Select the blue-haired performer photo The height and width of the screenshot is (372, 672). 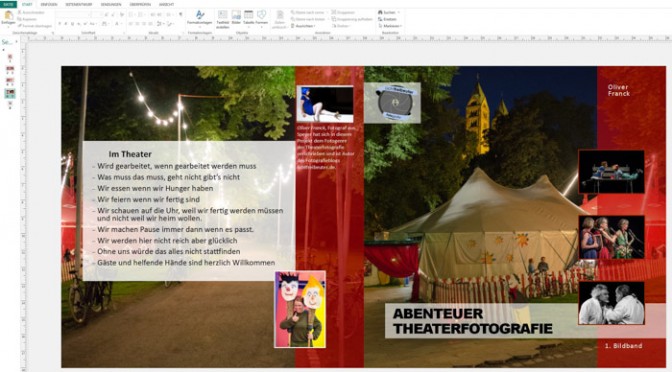tap(325, 104)
